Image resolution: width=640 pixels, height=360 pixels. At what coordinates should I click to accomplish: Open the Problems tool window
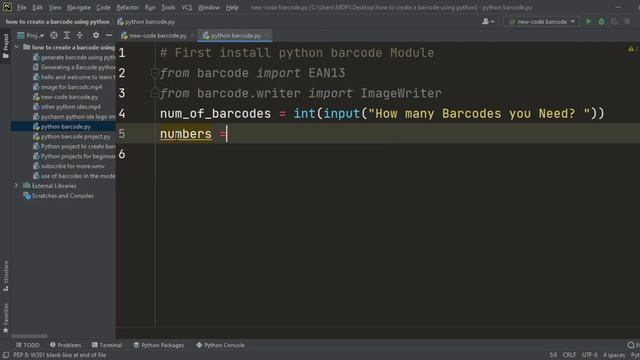[65, 345]
